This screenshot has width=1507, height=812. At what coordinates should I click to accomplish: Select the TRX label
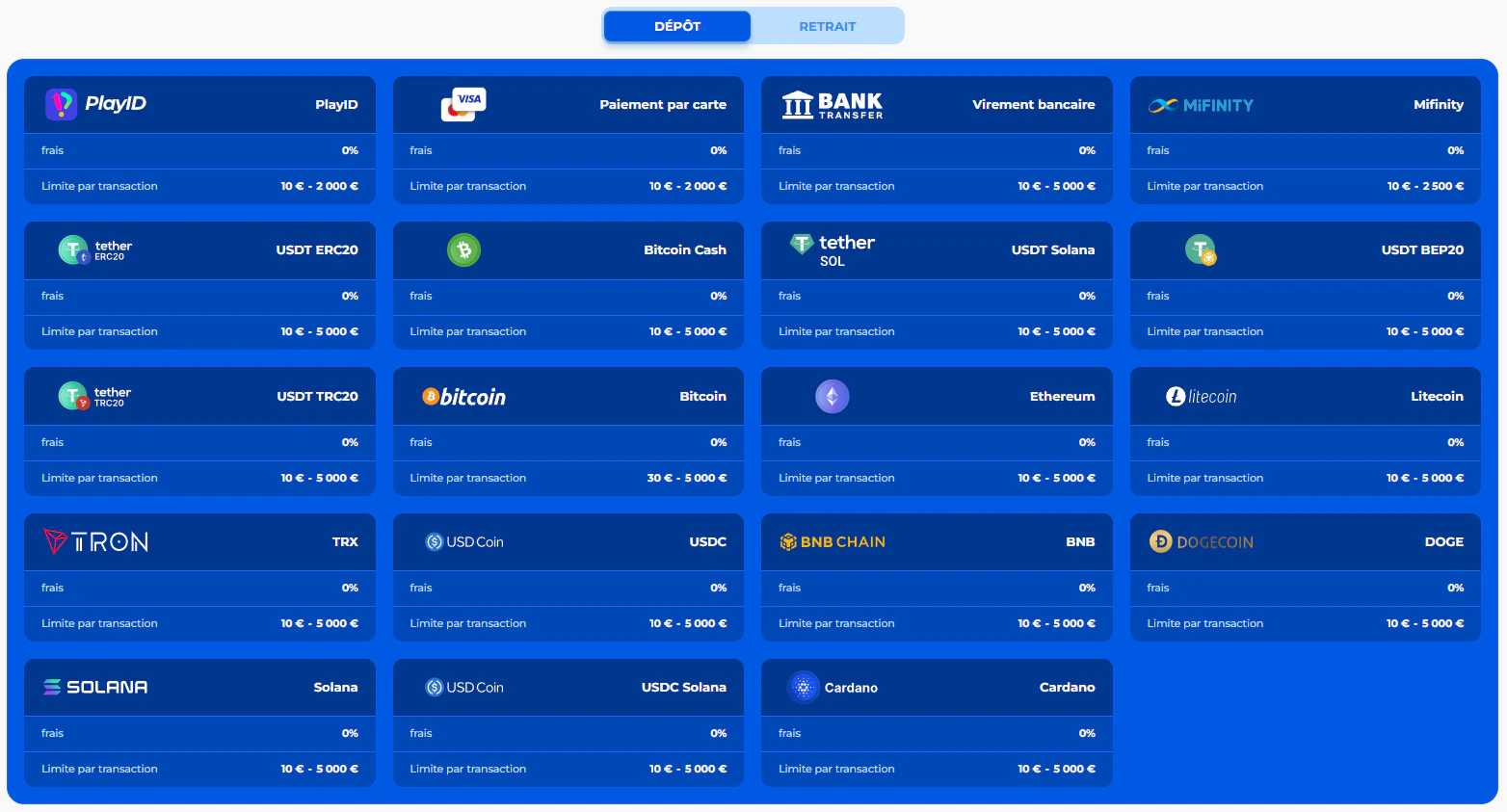(345, 541)
